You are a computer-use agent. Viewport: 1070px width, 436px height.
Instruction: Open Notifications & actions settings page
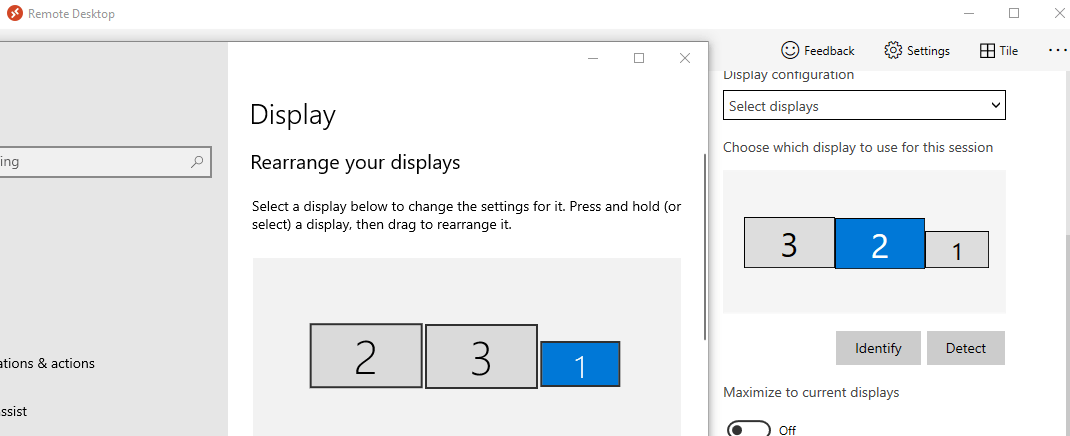click(x=47, y=363)
